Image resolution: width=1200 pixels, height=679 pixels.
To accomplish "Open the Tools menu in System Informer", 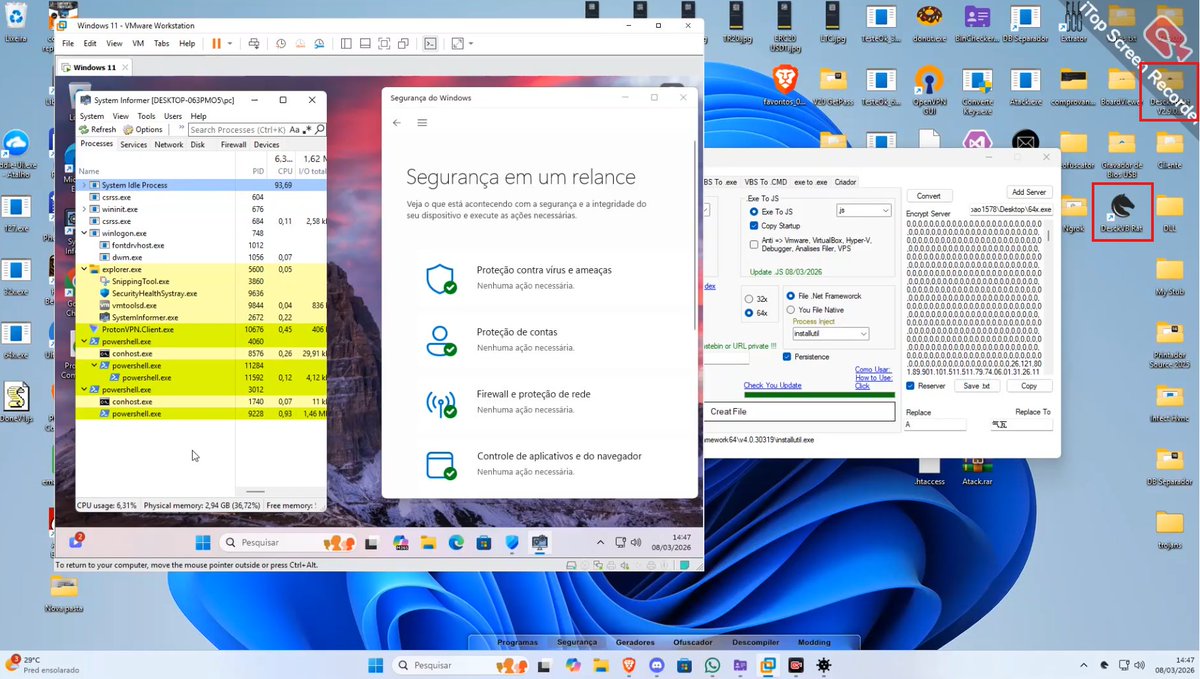I will tap(146, 116).
